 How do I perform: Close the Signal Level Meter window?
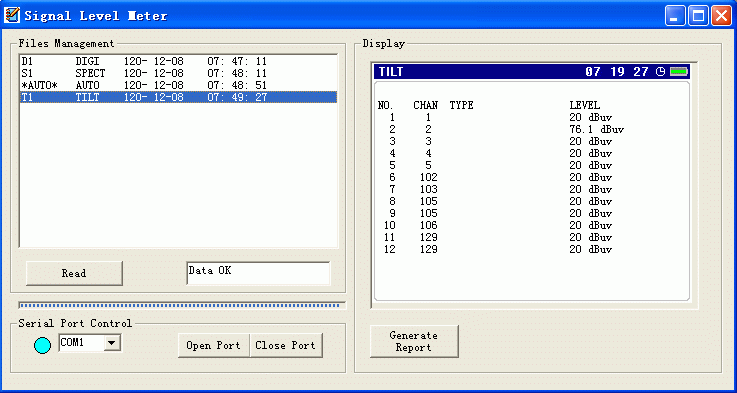click(x=721, y=16)
